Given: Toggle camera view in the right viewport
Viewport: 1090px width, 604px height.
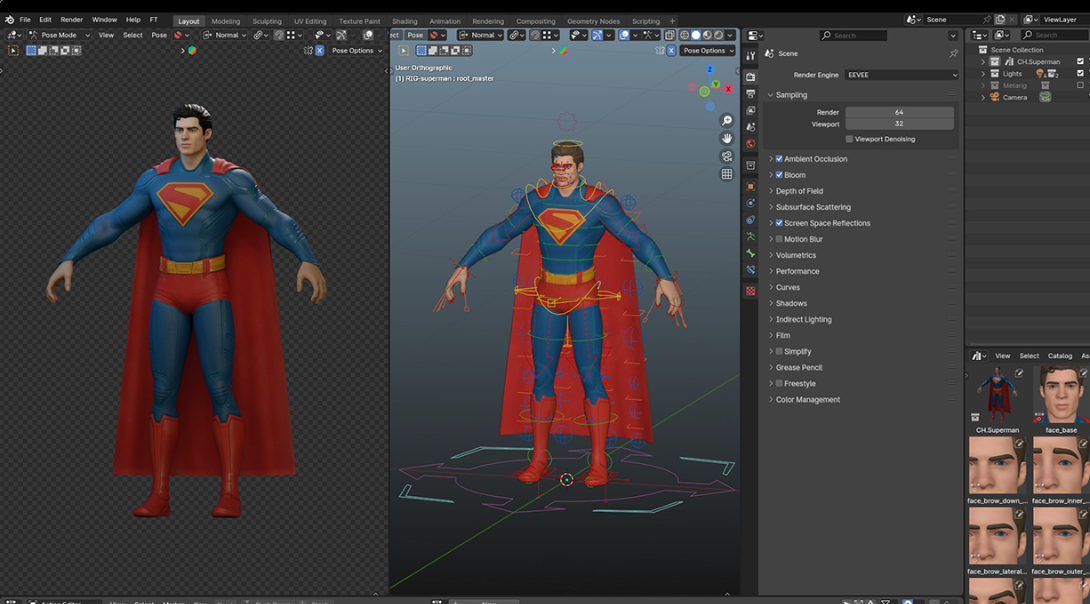Looking at the screenshot, I should [726, 156].
